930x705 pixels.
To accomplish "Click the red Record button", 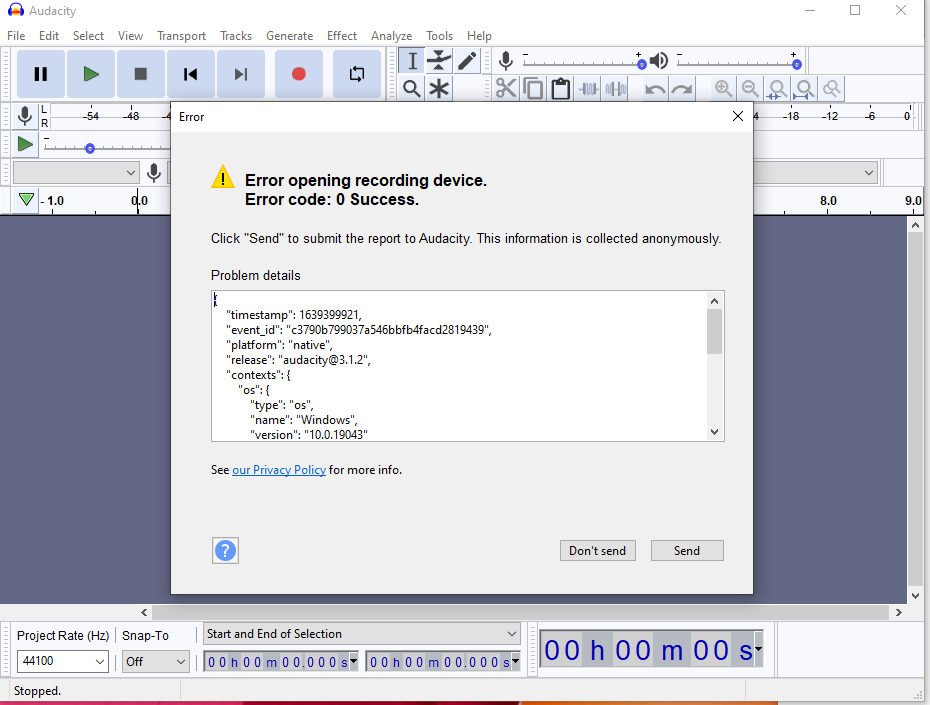I will click(x=299, y=74).
